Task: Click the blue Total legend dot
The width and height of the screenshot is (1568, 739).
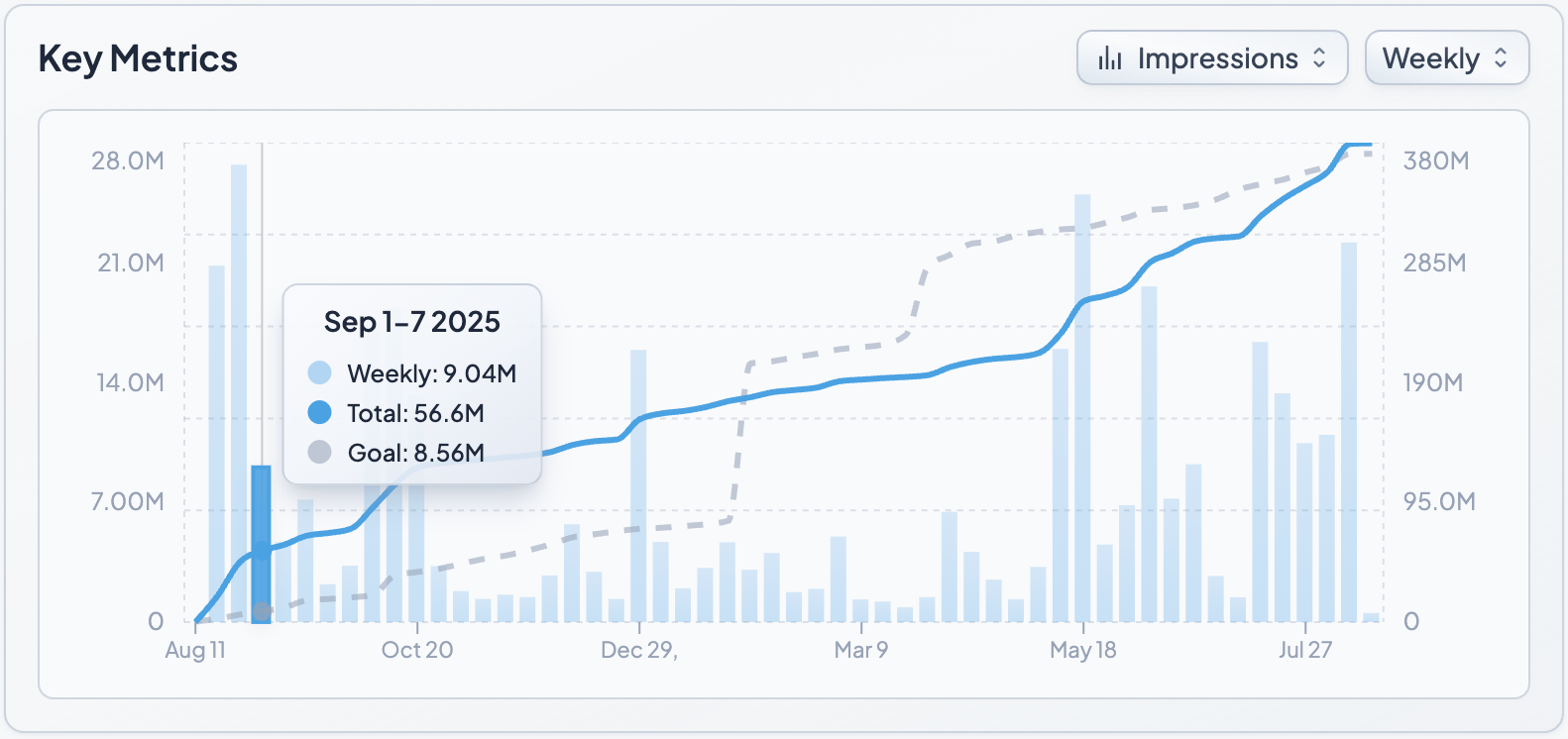Action: (x=319, y=413)
